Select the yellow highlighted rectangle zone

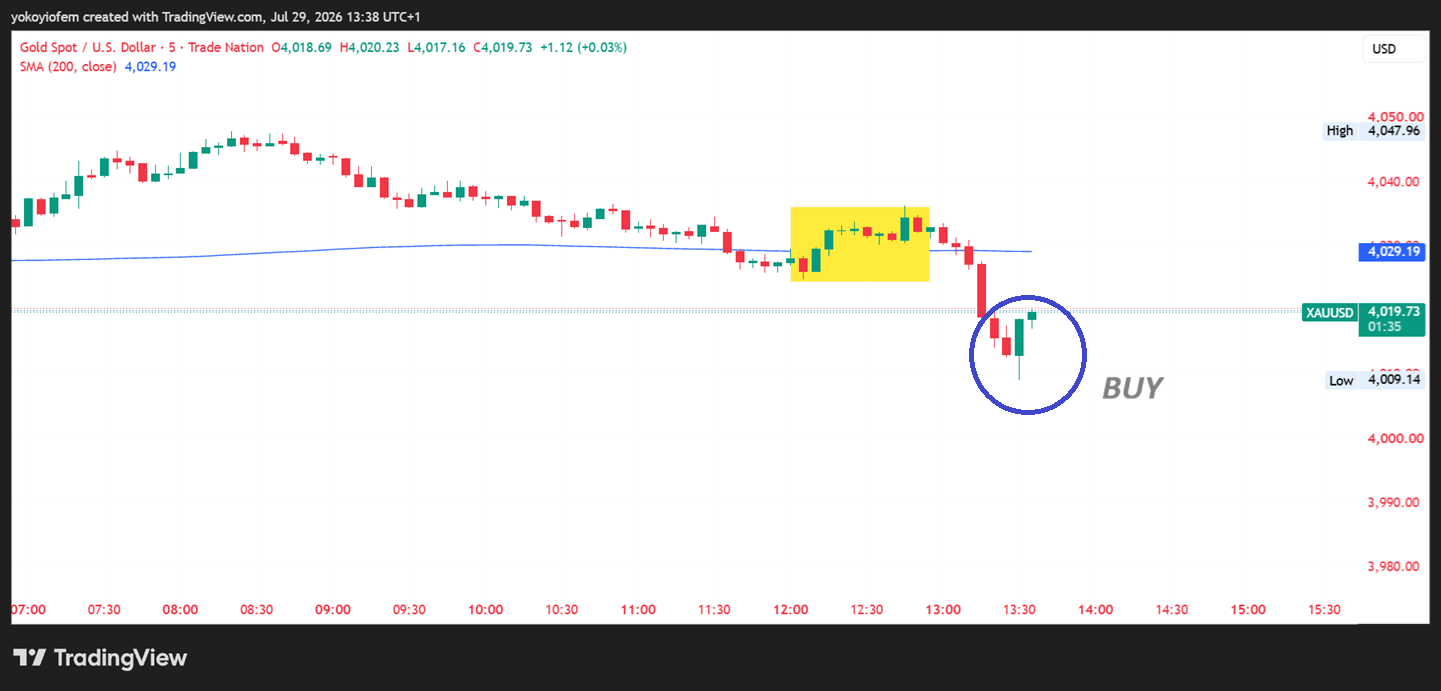click(x=860, y=244)
